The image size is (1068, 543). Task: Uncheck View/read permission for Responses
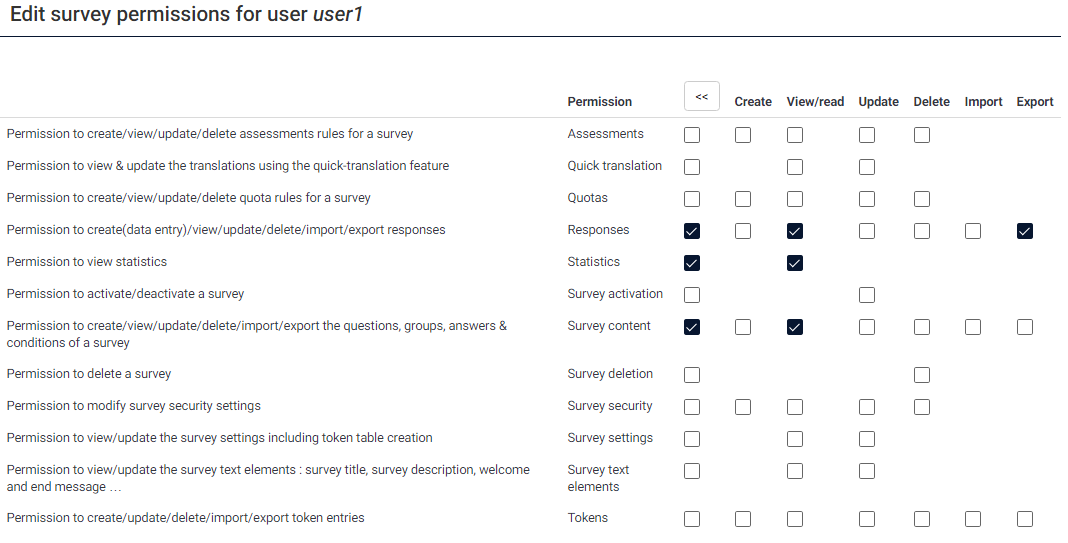click(x=795, y=231)
